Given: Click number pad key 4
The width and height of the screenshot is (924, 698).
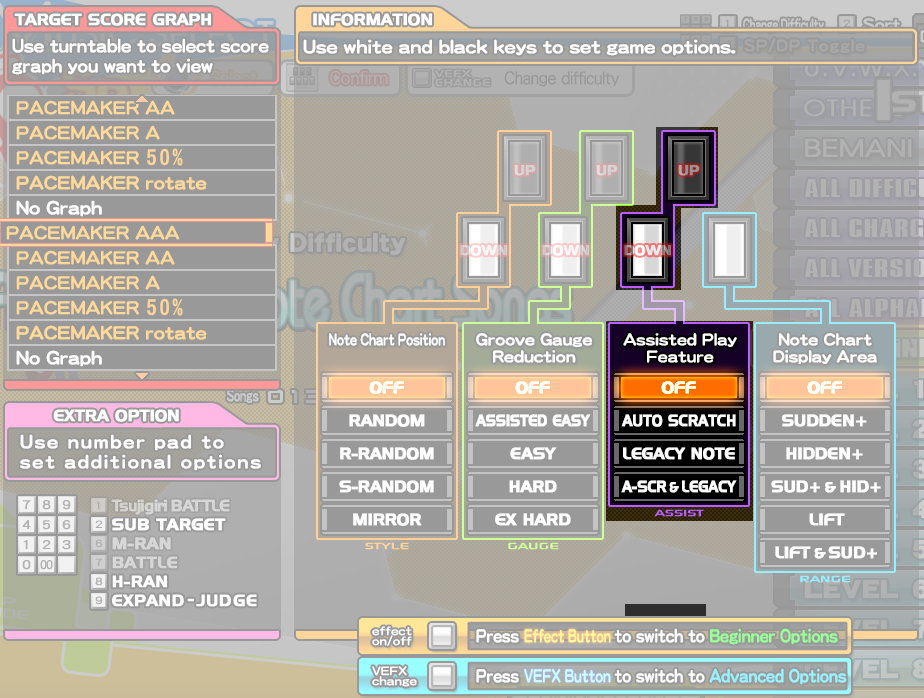Looking at the screenshot, I should click(27, 525).
